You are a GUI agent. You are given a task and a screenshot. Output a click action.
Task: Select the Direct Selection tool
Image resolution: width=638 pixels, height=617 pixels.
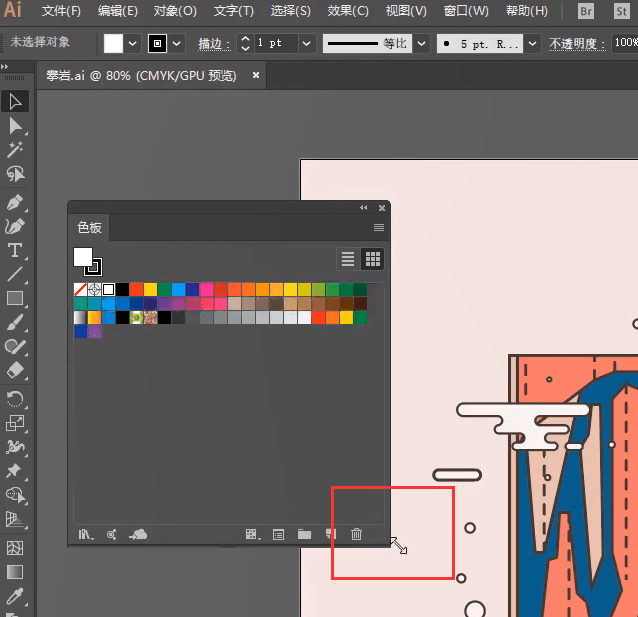[15, 126]
